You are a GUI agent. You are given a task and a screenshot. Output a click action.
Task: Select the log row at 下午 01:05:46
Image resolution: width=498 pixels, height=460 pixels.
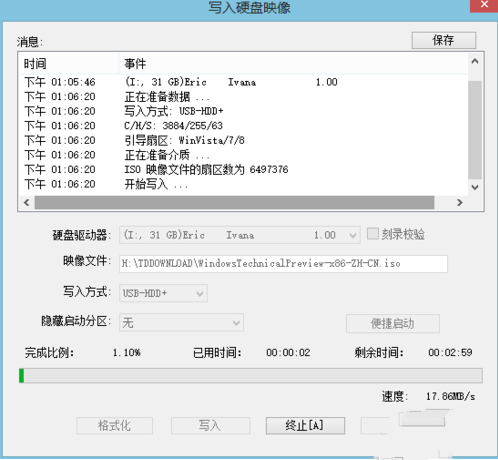pyautogui.click(x=243, y=82)
